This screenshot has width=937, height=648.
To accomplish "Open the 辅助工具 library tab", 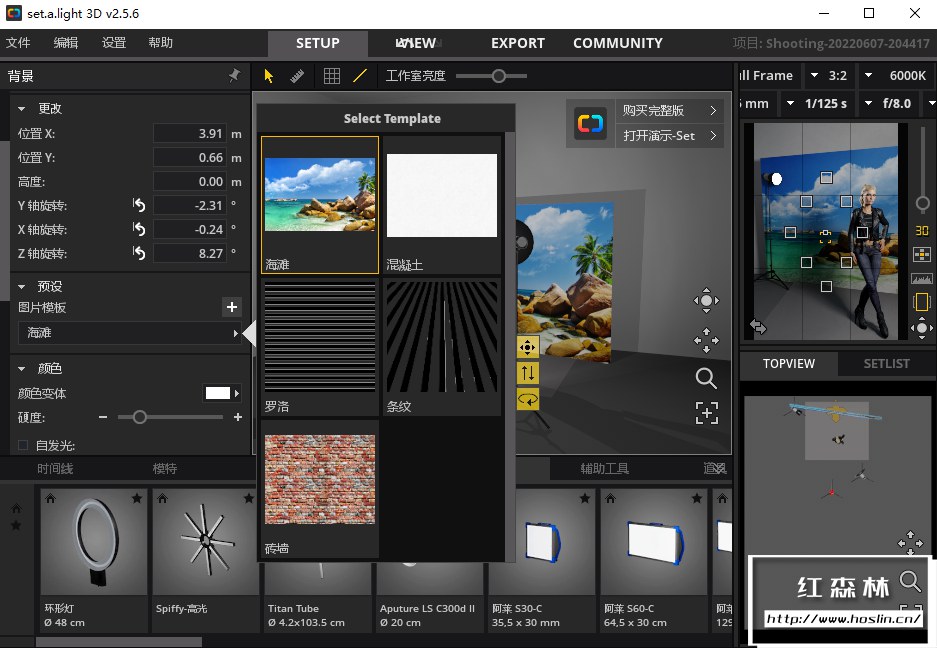I will [x=605, y=469].
